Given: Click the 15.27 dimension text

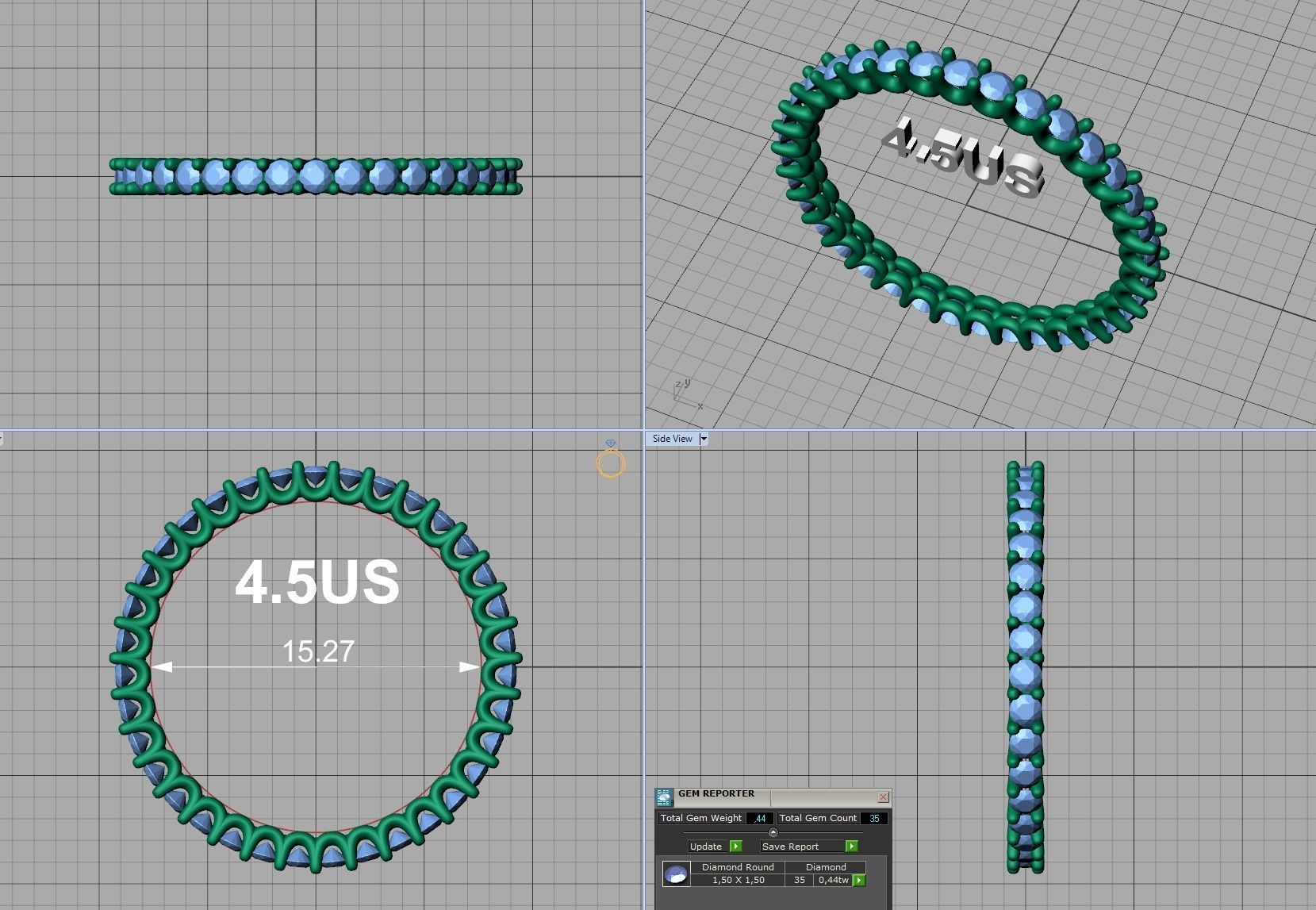Looking at the screenshot, I should pos(318,651).
